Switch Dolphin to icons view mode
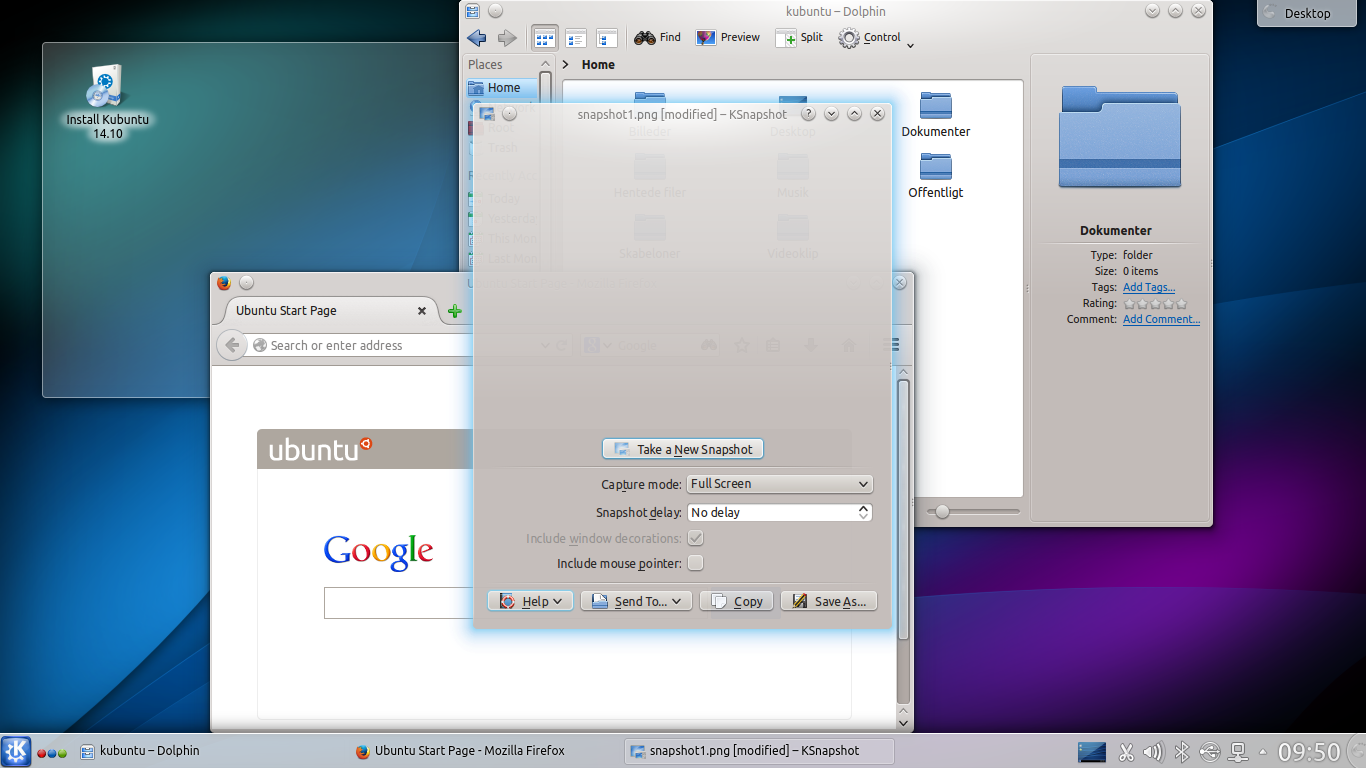Screen dimensions: 1366x768 click(x=545, y=38)
